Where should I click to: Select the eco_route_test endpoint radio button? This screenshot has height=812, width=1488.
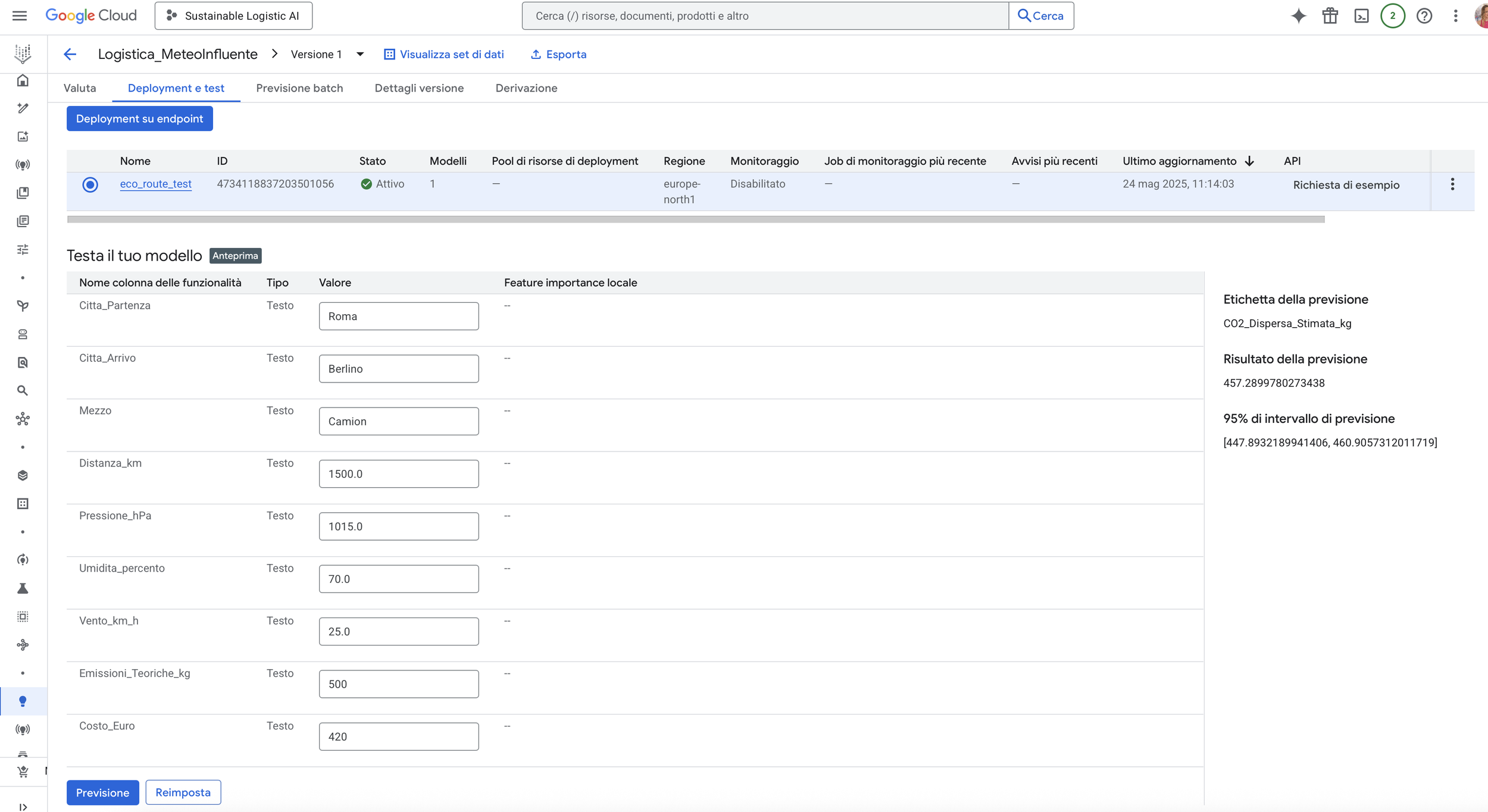click(90, 184)
